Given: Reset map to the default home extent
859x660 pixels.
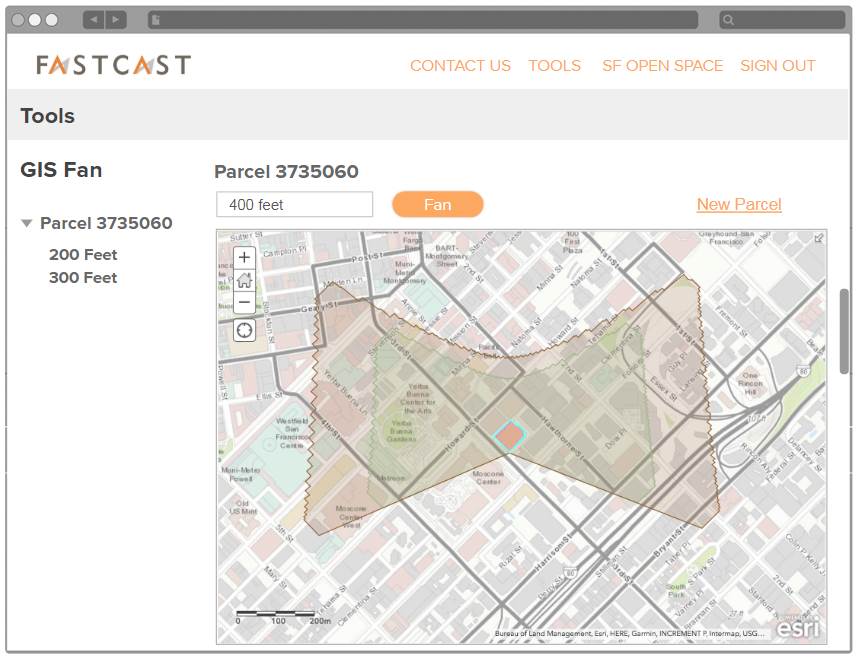Looking at the screenshot, I should (244, 280).
